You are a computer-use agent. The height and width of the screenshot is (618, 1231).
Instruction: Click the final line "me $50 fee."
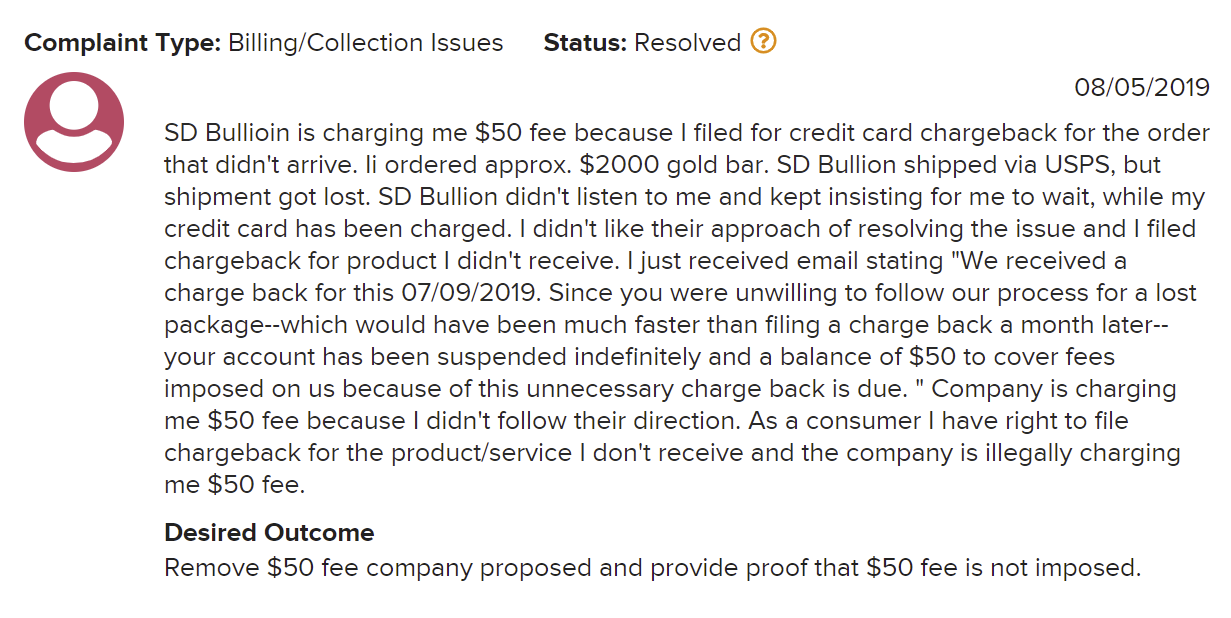234,485
